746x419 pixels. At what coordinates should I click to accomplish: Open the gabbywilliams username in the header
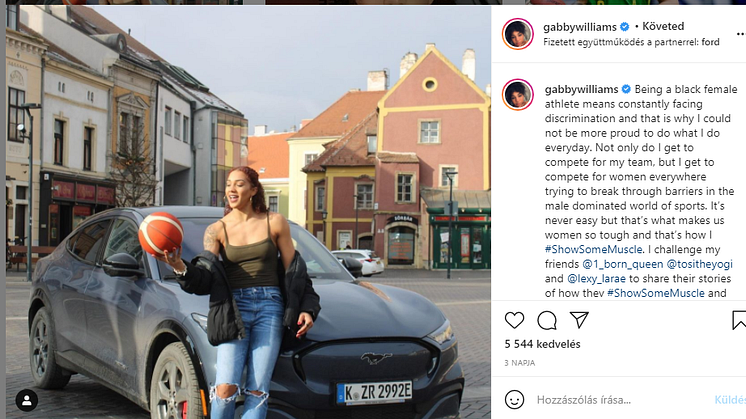tap(580, 27)
